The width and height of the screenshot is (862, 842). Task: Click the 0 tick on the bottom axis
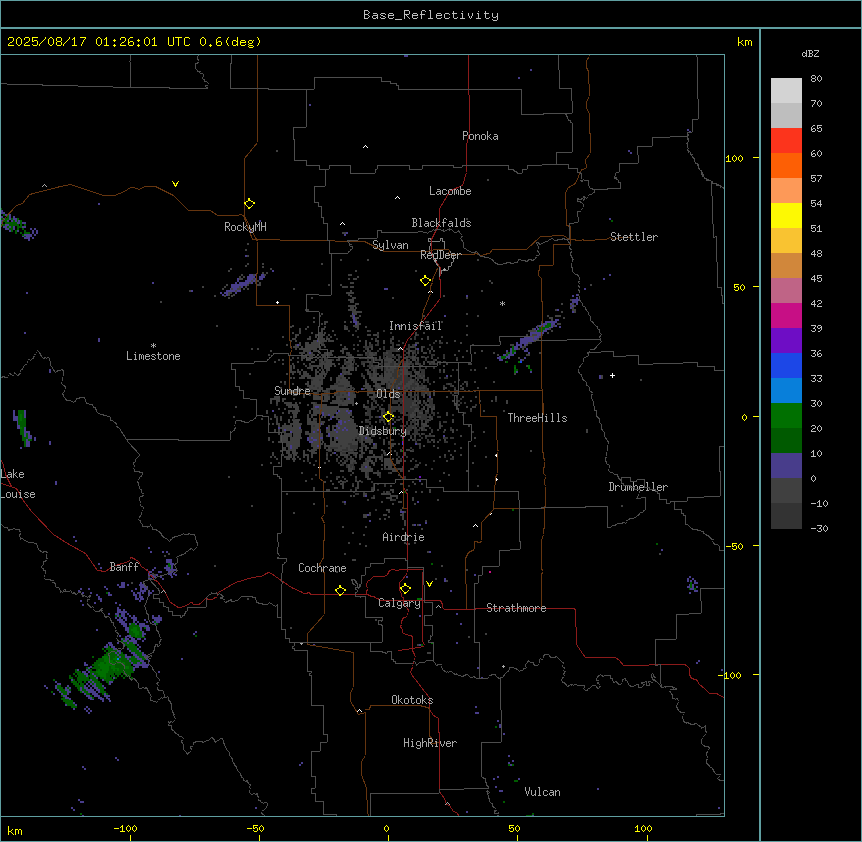click(x=386, y=828)
